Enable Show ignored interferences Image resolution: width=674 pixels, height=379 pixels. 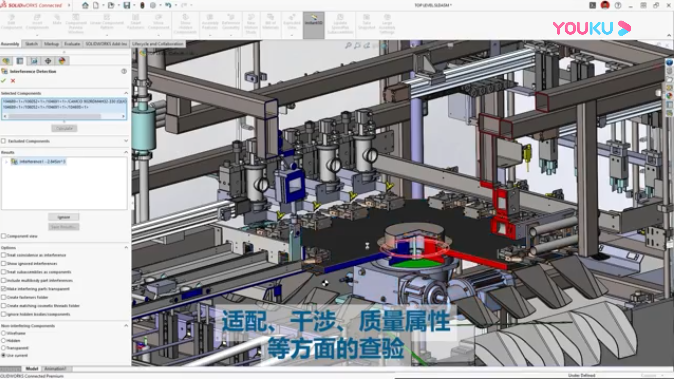3,263
